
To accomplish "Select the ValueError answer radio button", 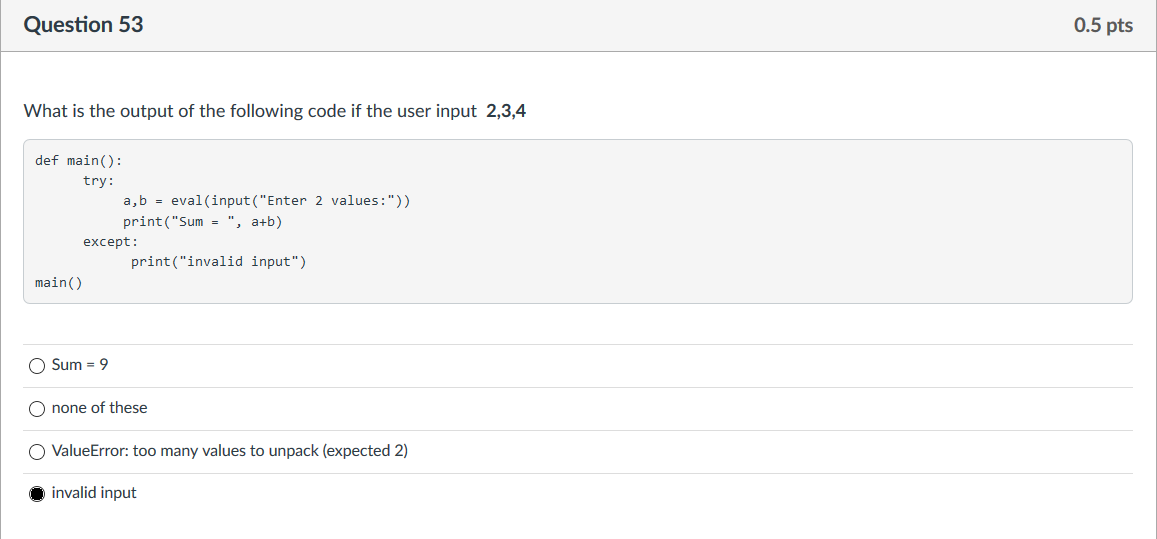I will pyautogui.click(x=37, y=452).
